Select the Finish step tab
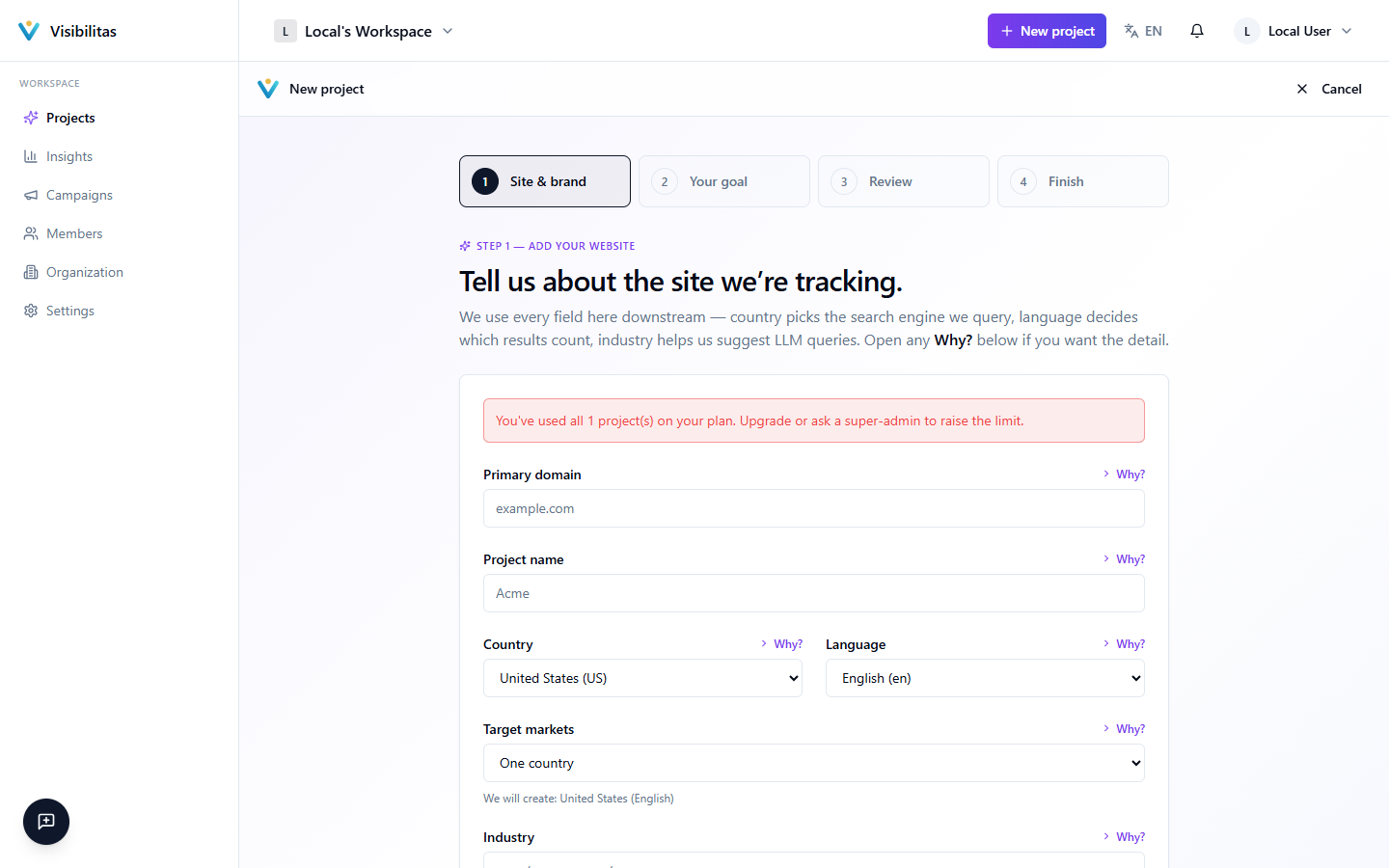The width and height of the screenshot is (1389, 868). 1083,181
